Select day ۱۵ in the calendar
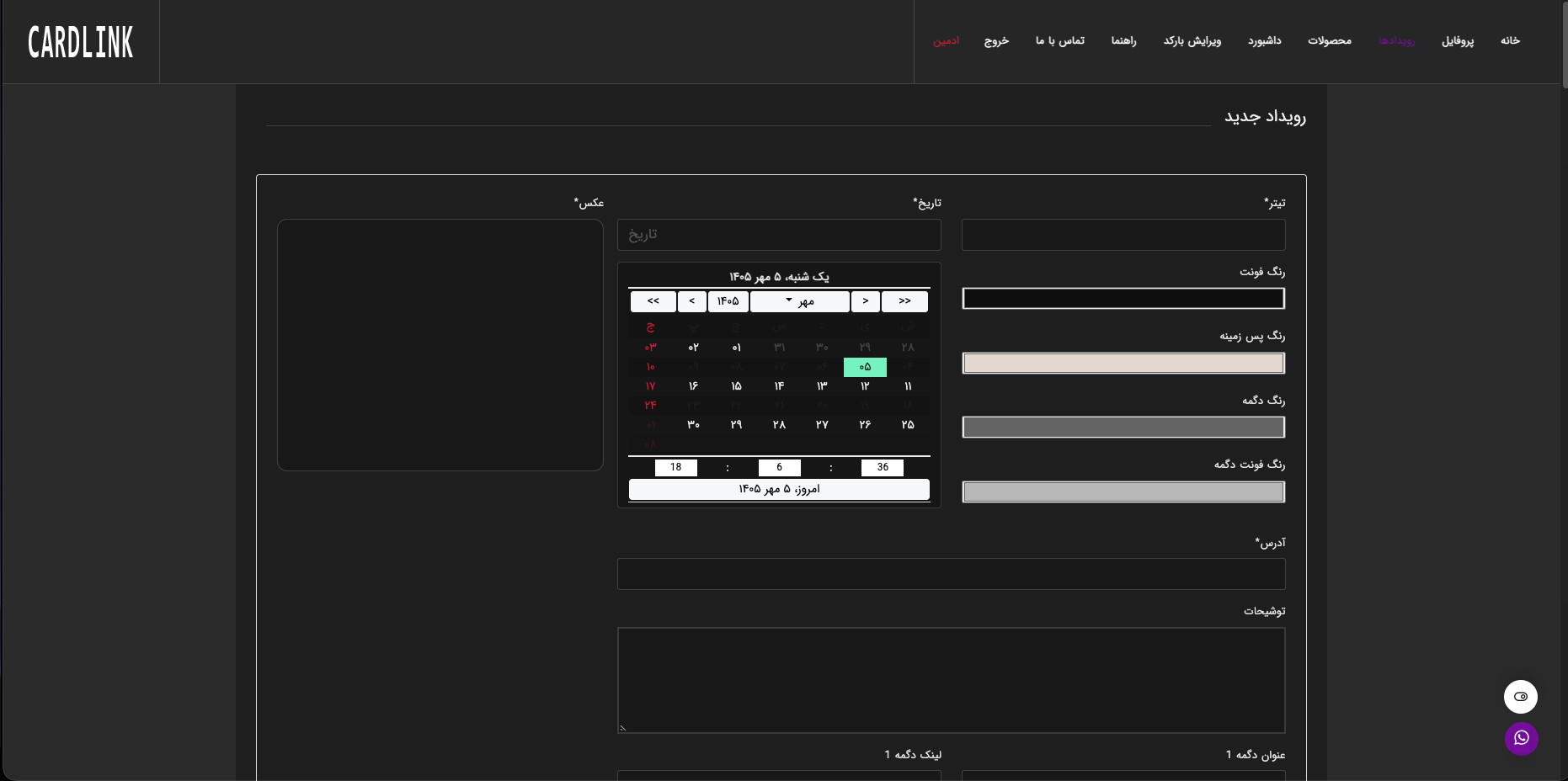Screen dimensions: 1568x781 pyautogui.click(x=736, y=386)
